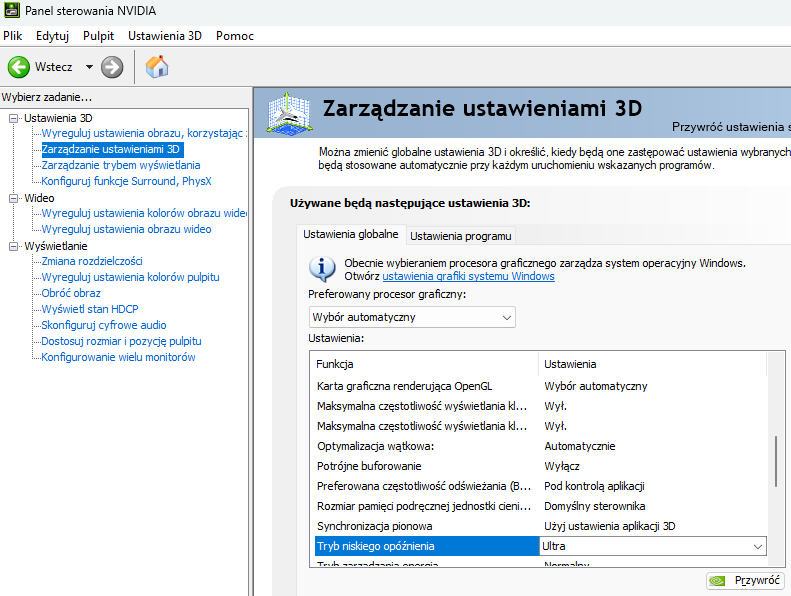
Task: Open the Pomoc menu
Action: coord(235,36)
